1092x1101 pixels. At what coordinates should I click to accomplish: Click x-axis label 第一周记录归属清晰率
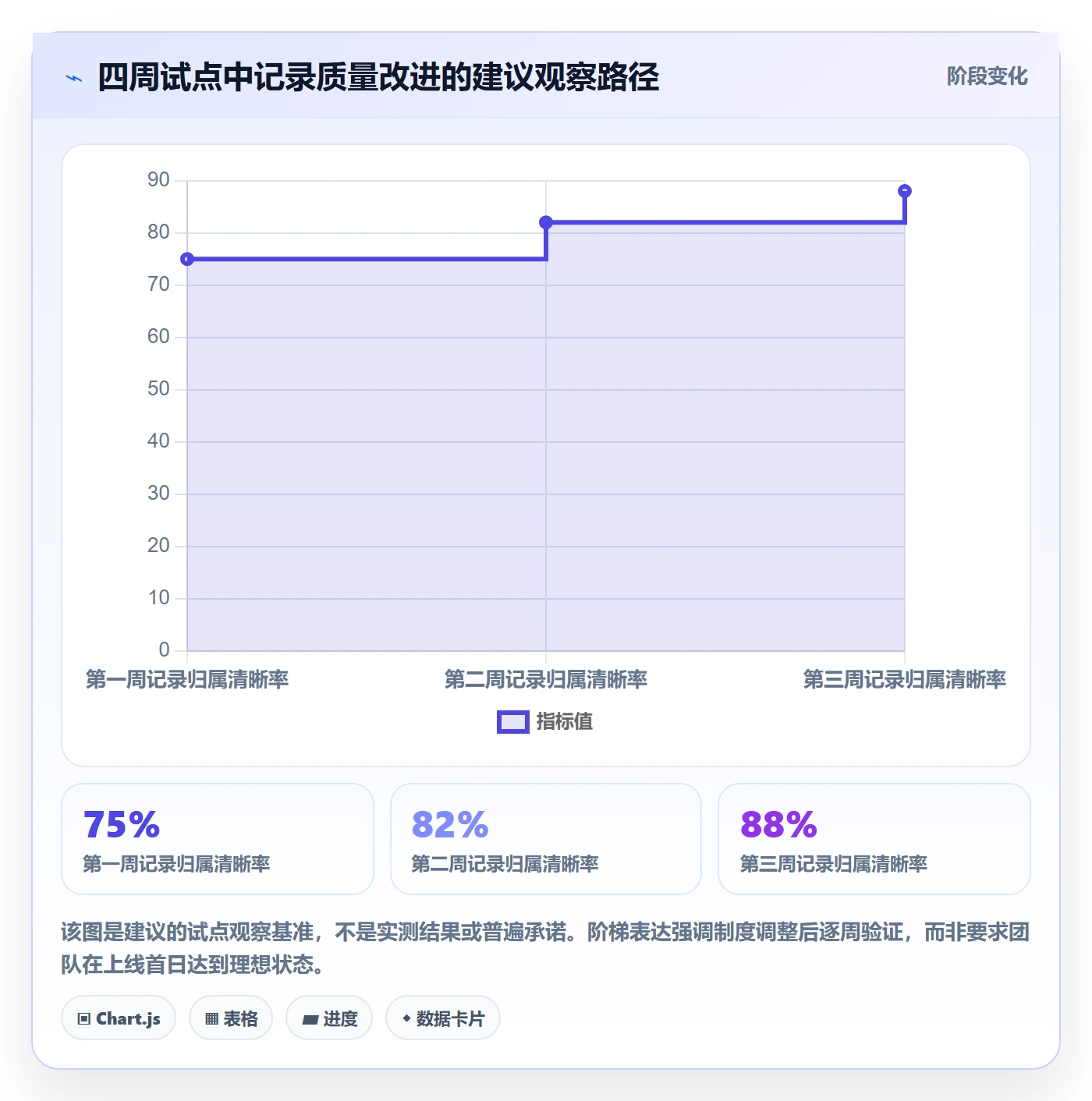[187, 680]
